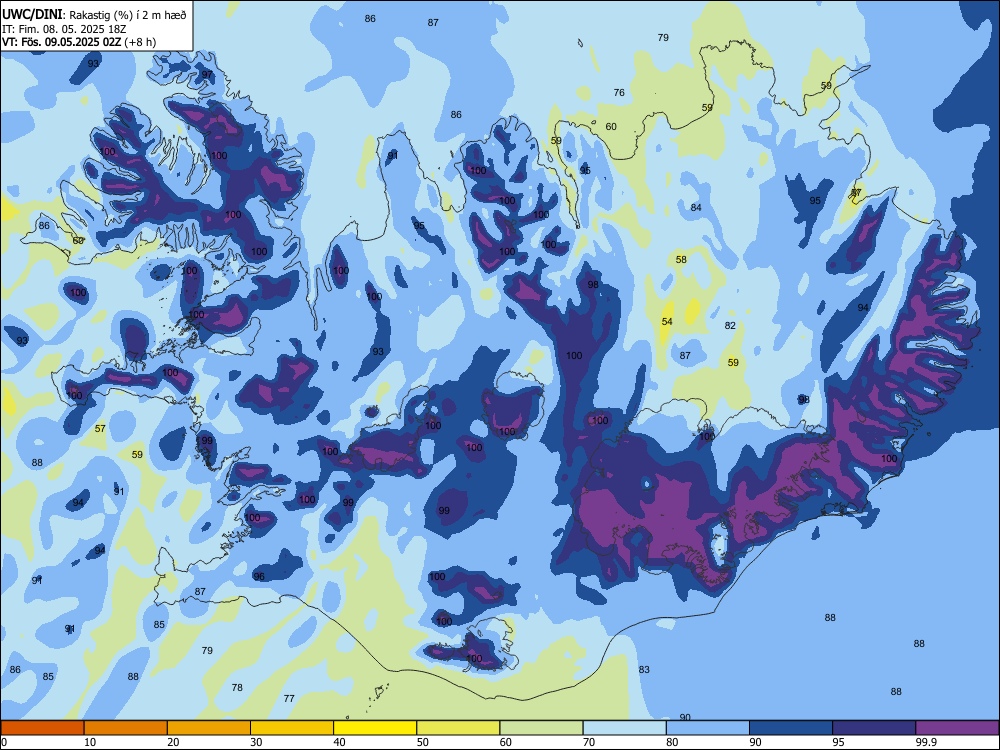Screen dimensions: 1000x750
Task: Click the 0–10 dark orange legend swatch
Action: tap(42, 728)
